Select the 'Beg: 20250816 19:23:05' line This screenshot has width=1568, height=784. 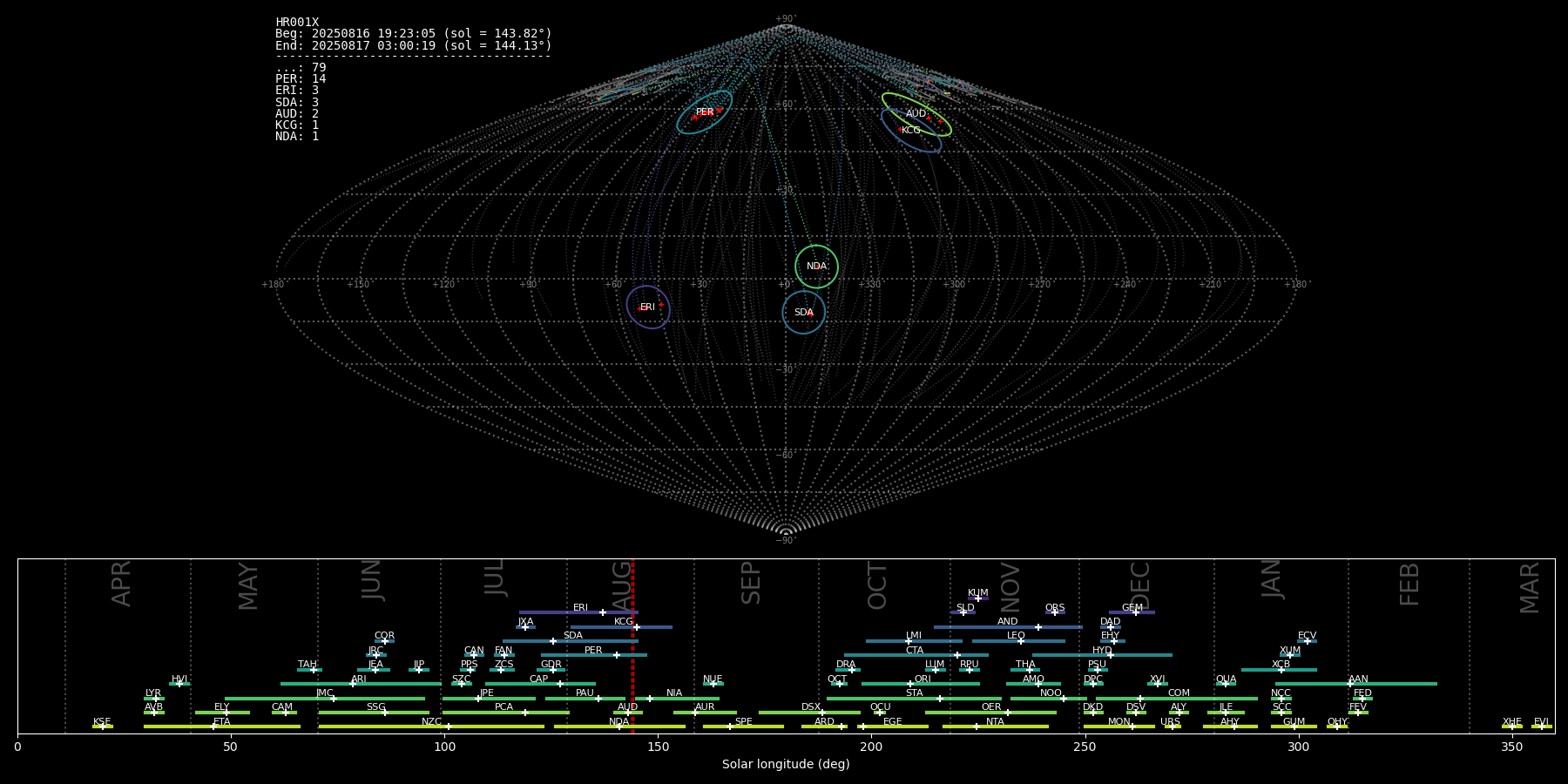[x=414, y=34]
